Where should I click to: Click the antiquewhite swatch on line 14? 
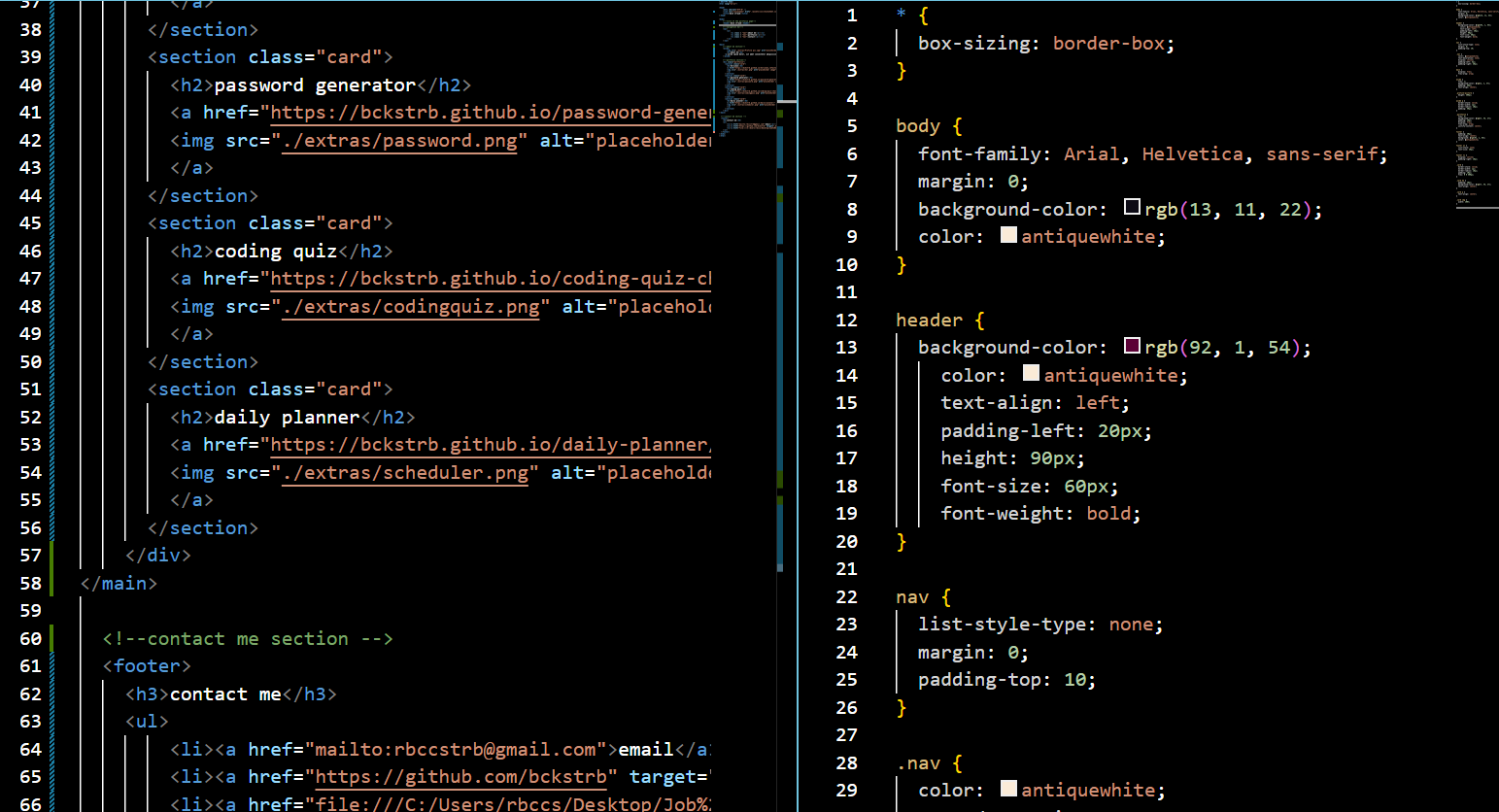(x=1031, y=373)
